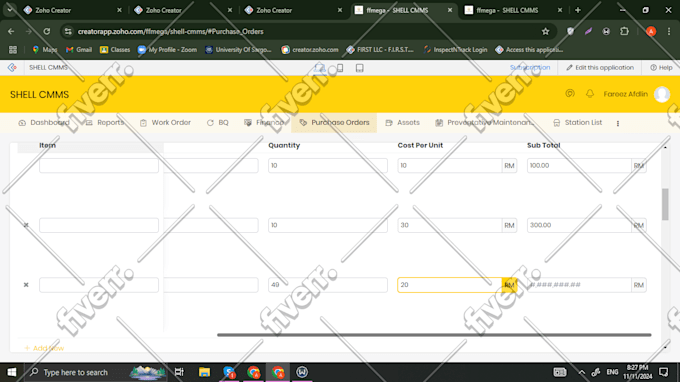Go back to the previous page
Image resolution: width=680 pixels, height=382 pixels.
11,31
